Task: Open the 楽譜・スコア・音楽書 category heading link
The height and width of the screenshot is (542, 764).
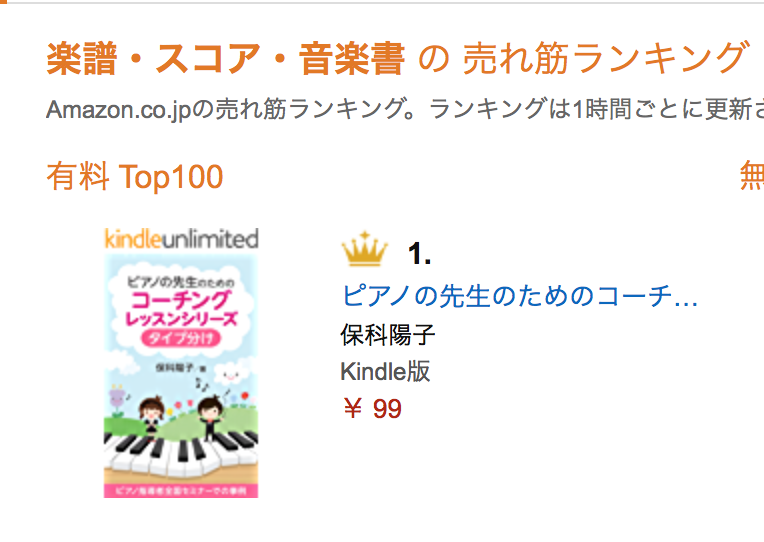Action: 225,60
